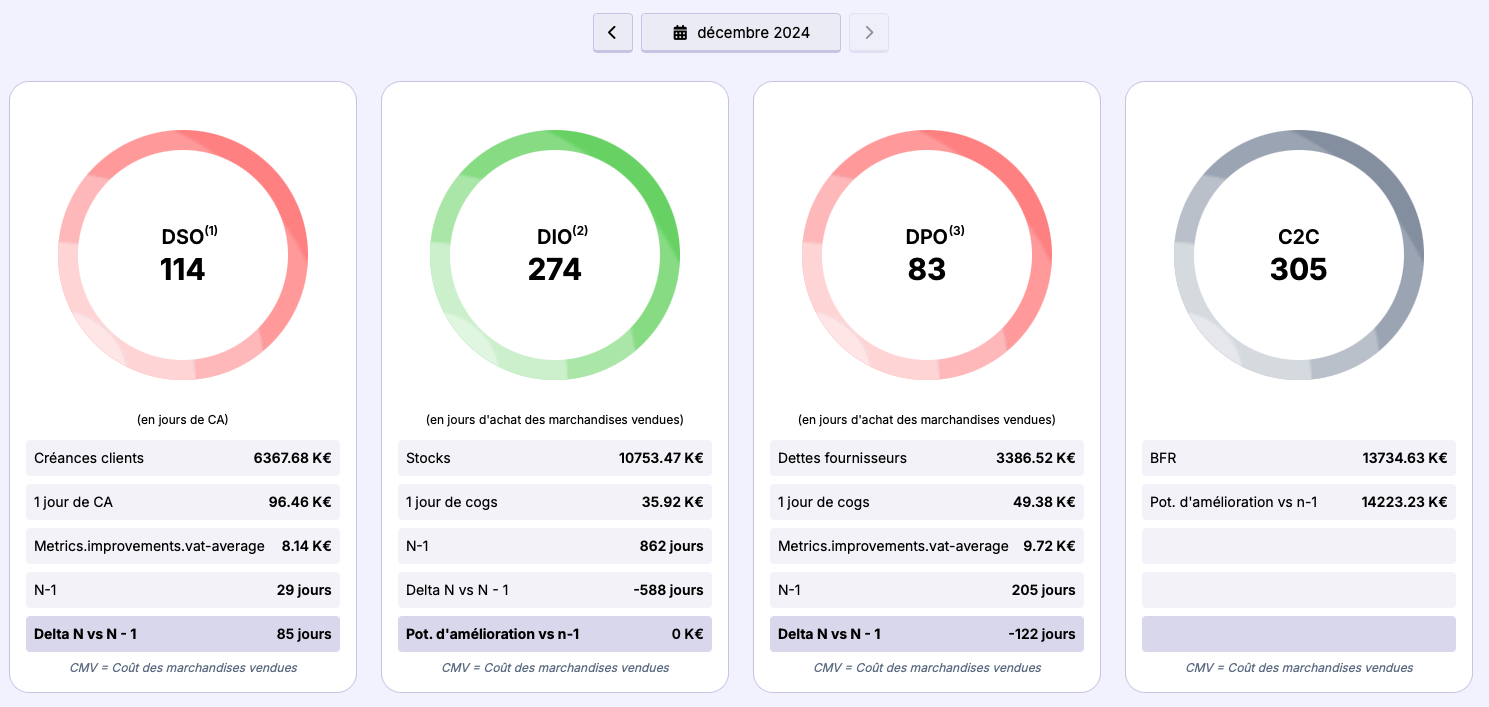Go to previous month with left chevron

(x=612, y=32)
